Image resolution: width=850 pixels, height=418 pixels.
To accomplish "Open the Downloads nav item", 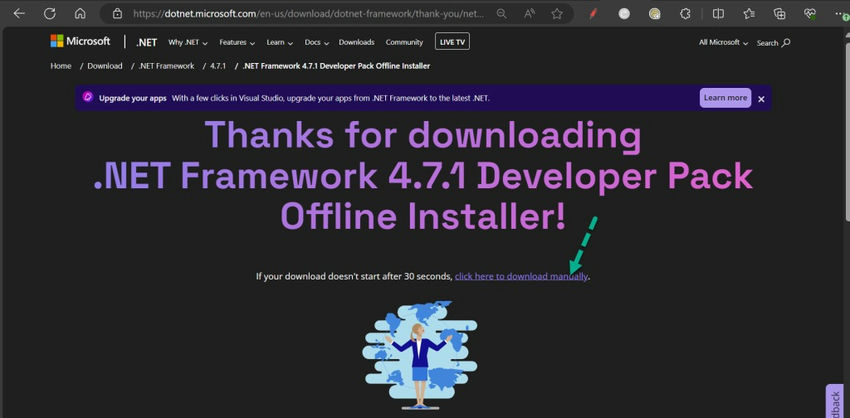I will click(x=357, y=42).
